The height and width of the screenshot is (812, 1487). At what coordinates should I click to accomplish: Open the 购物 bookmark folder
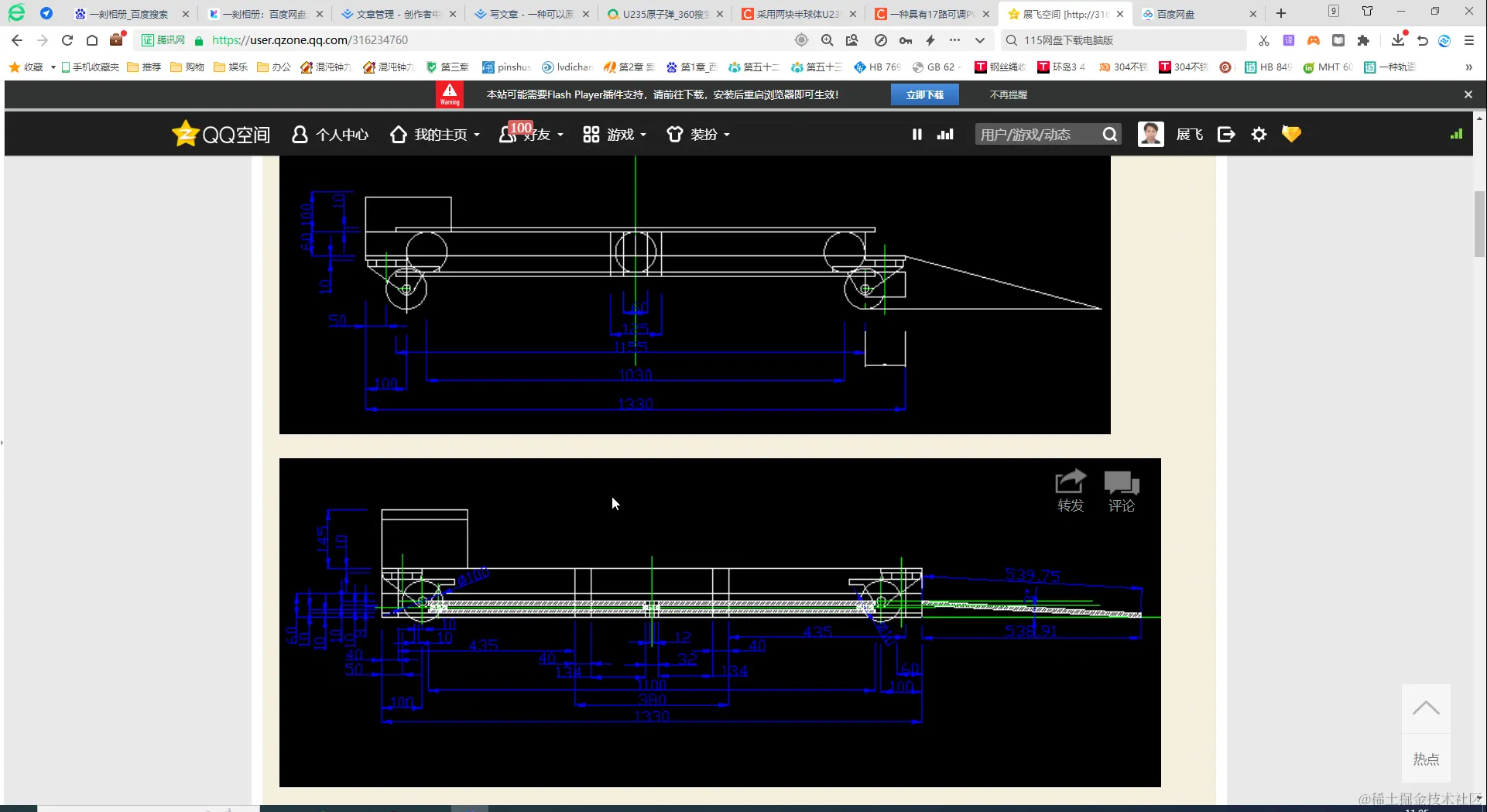tap(187, 67)
